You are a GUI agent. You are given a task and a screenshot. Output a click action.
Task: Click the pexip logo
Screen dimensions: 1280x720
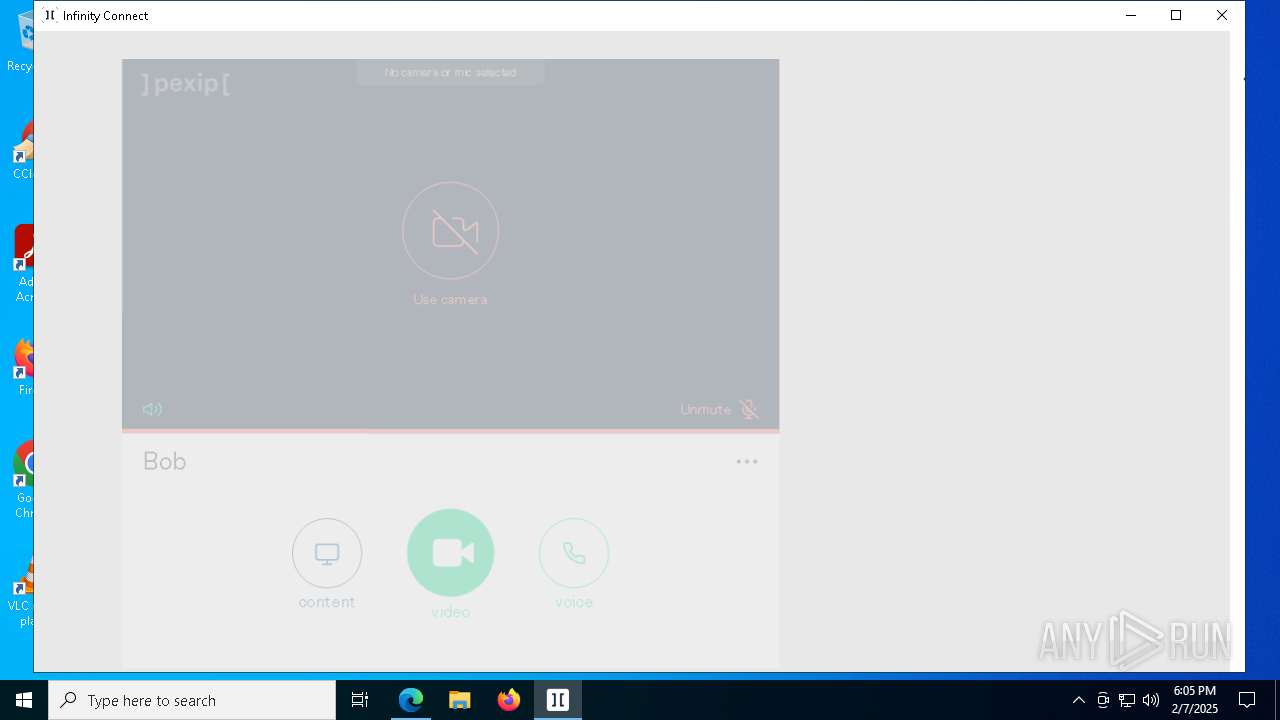click(186, 83)
